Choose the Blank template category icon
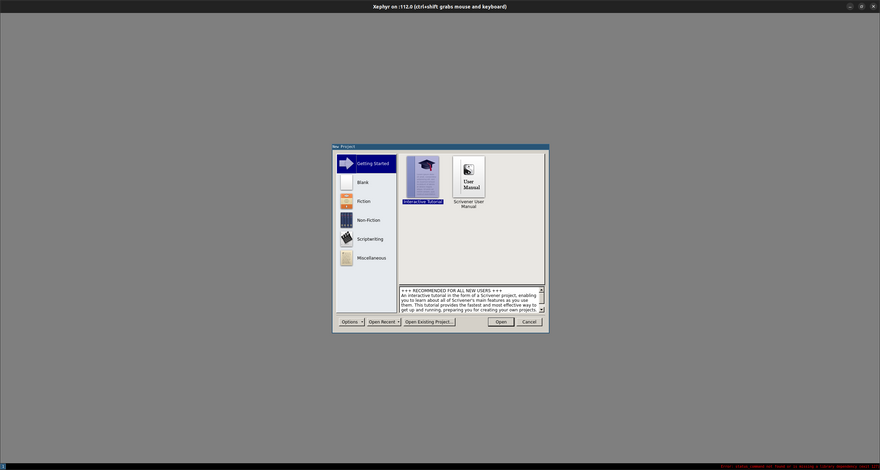The image size is (880, 470). pyautogui.click(x=346, y=182)
